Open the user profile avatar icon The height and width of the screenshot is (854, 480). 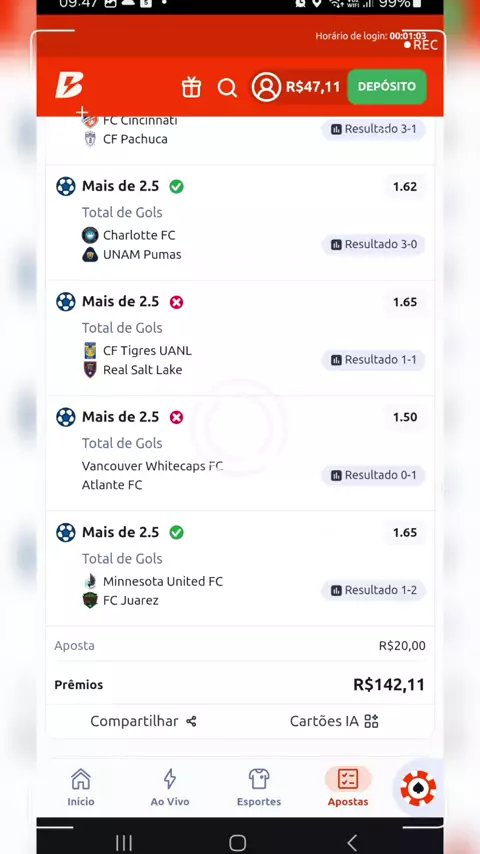tap(266, 87)
